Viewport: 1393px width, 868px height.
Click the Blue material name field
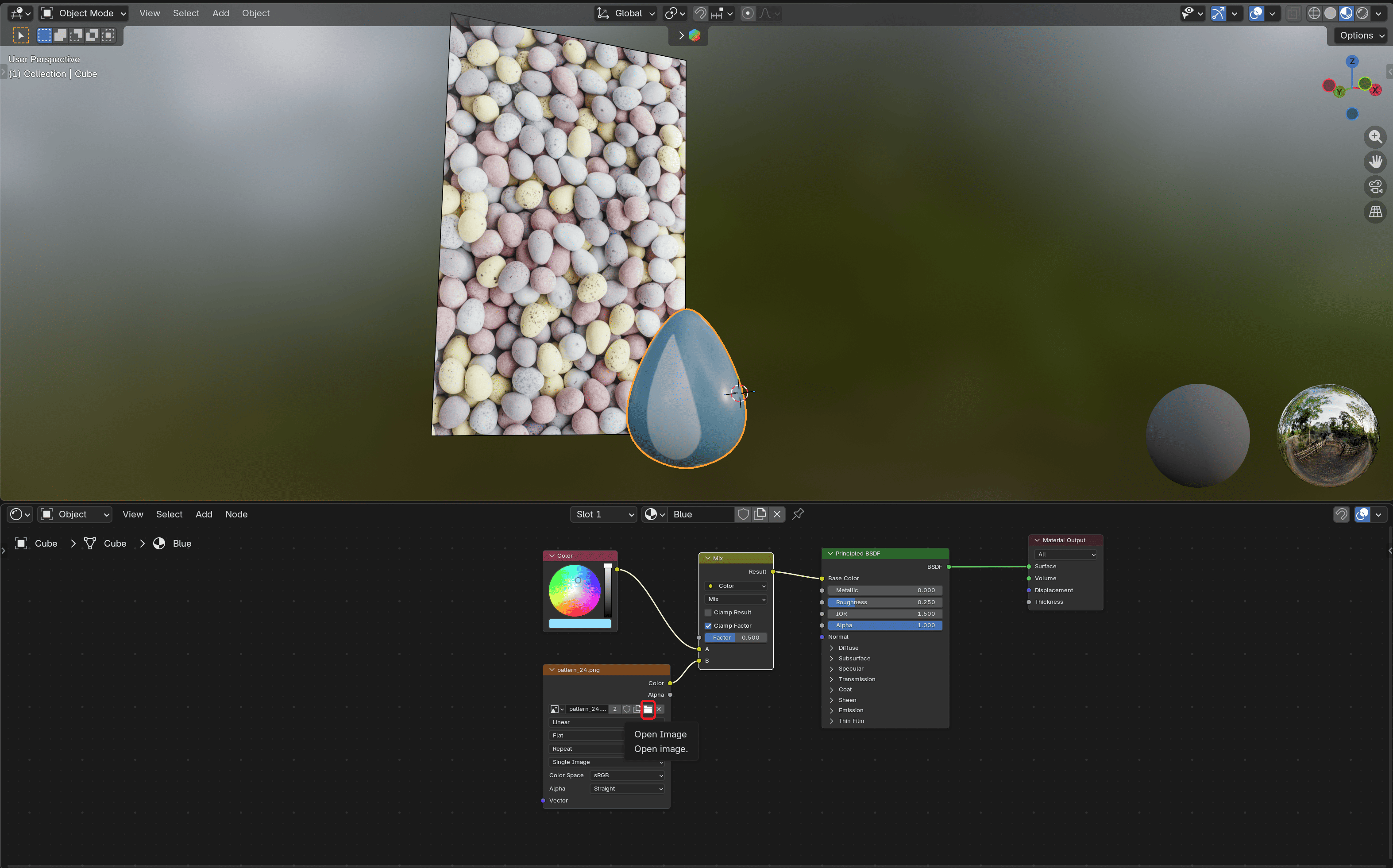pos(701,514)
